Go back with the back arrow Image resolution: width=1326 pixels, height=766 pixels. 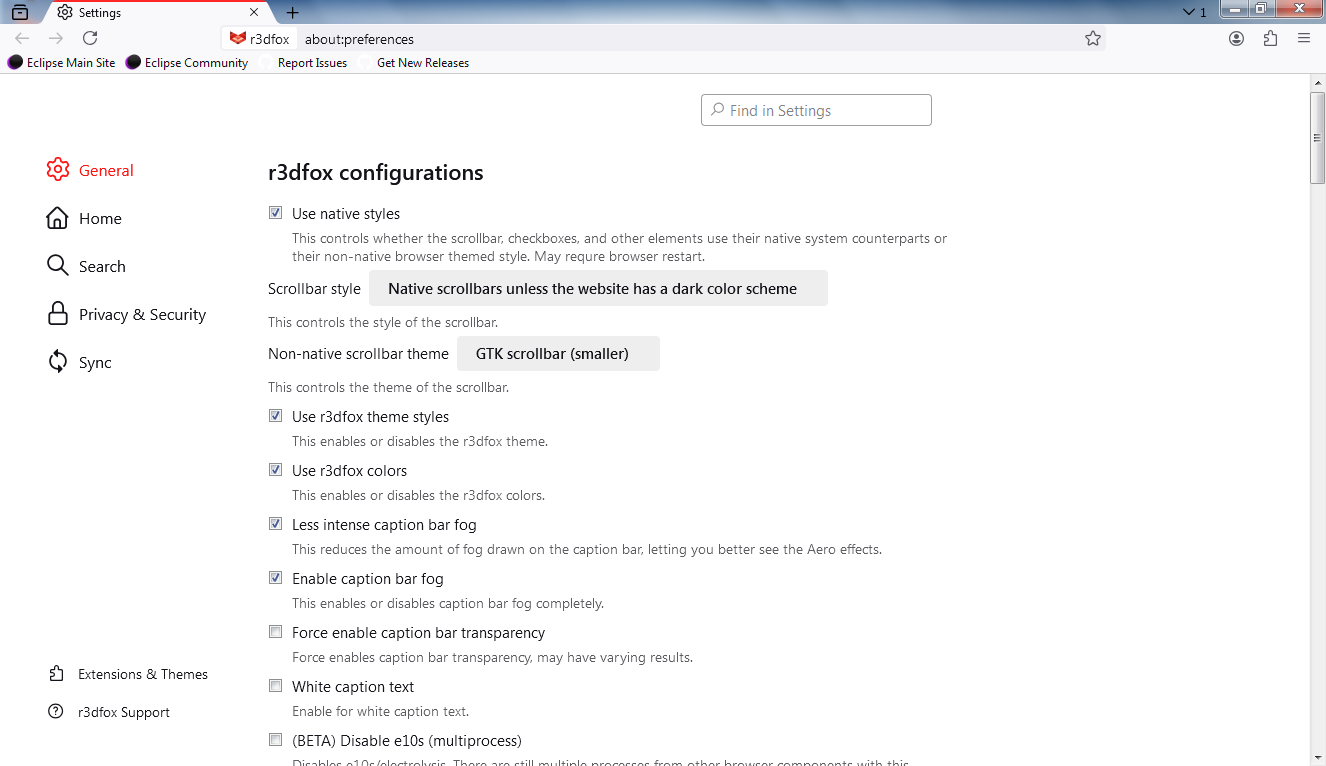click(22, 38)
